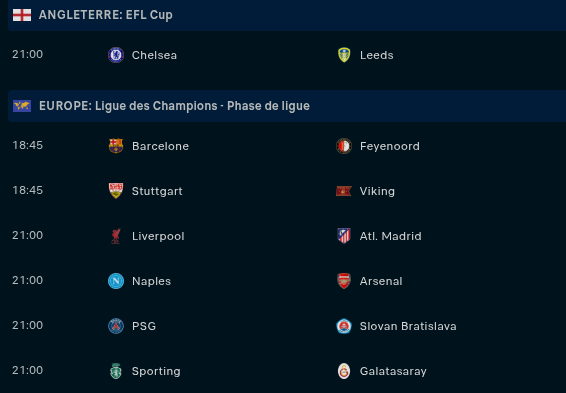Click the Atl. Madrid club crest
The height and width of the screenshot is (393, 566).
[344, 236]
